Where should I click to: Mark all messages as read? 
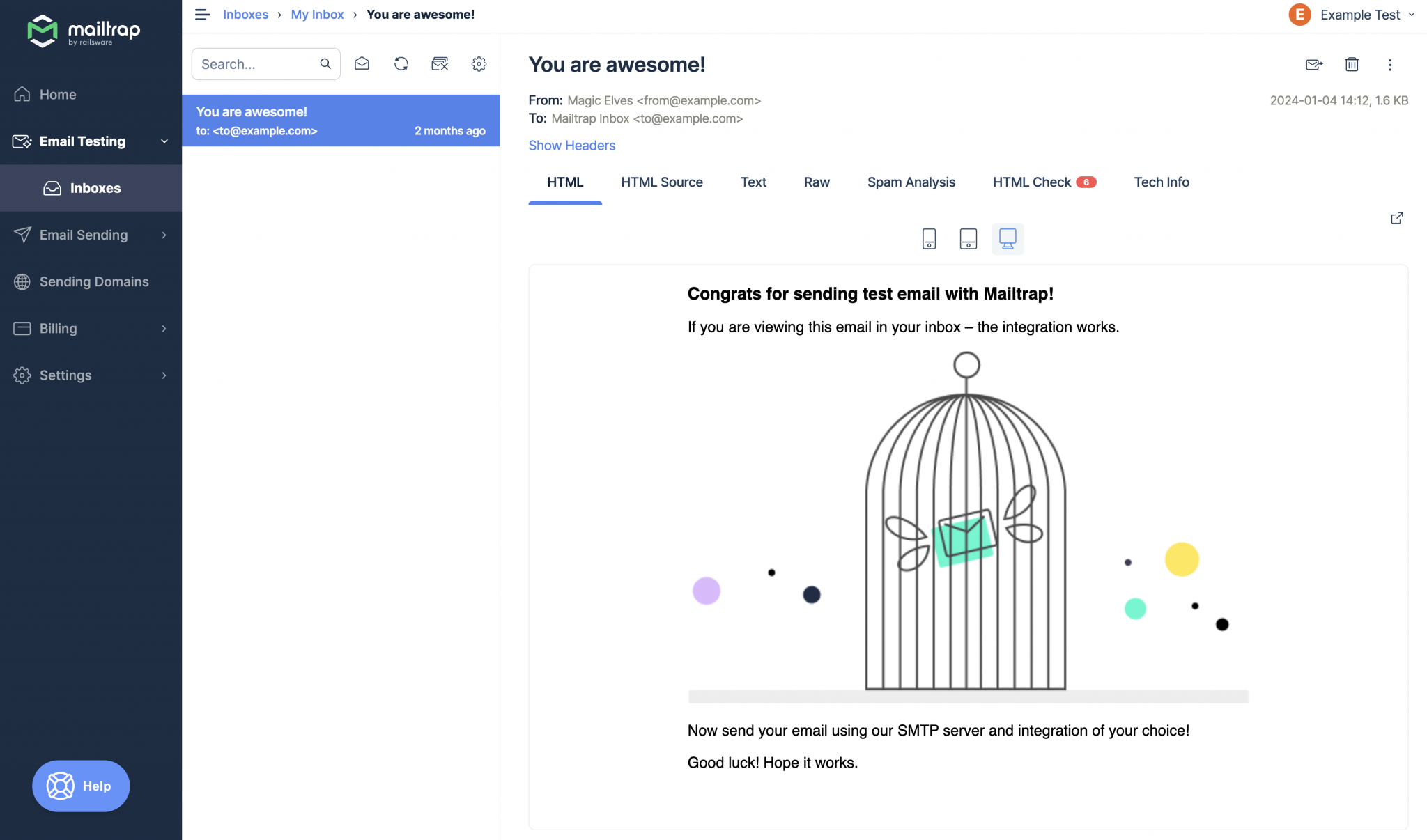362,63
